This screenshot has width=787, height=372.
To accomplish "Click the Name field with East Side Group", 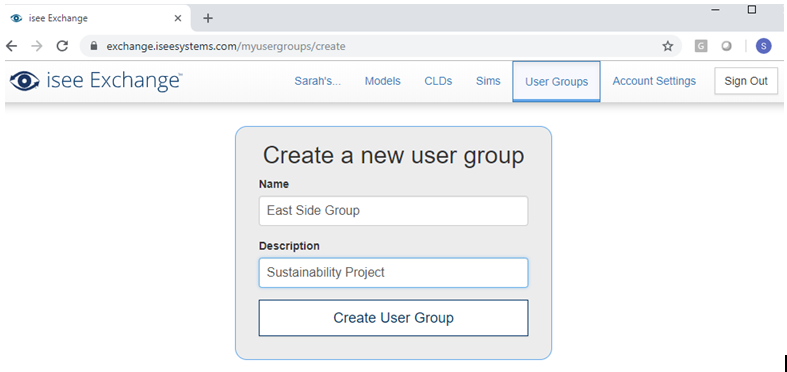I will (394, 210).
